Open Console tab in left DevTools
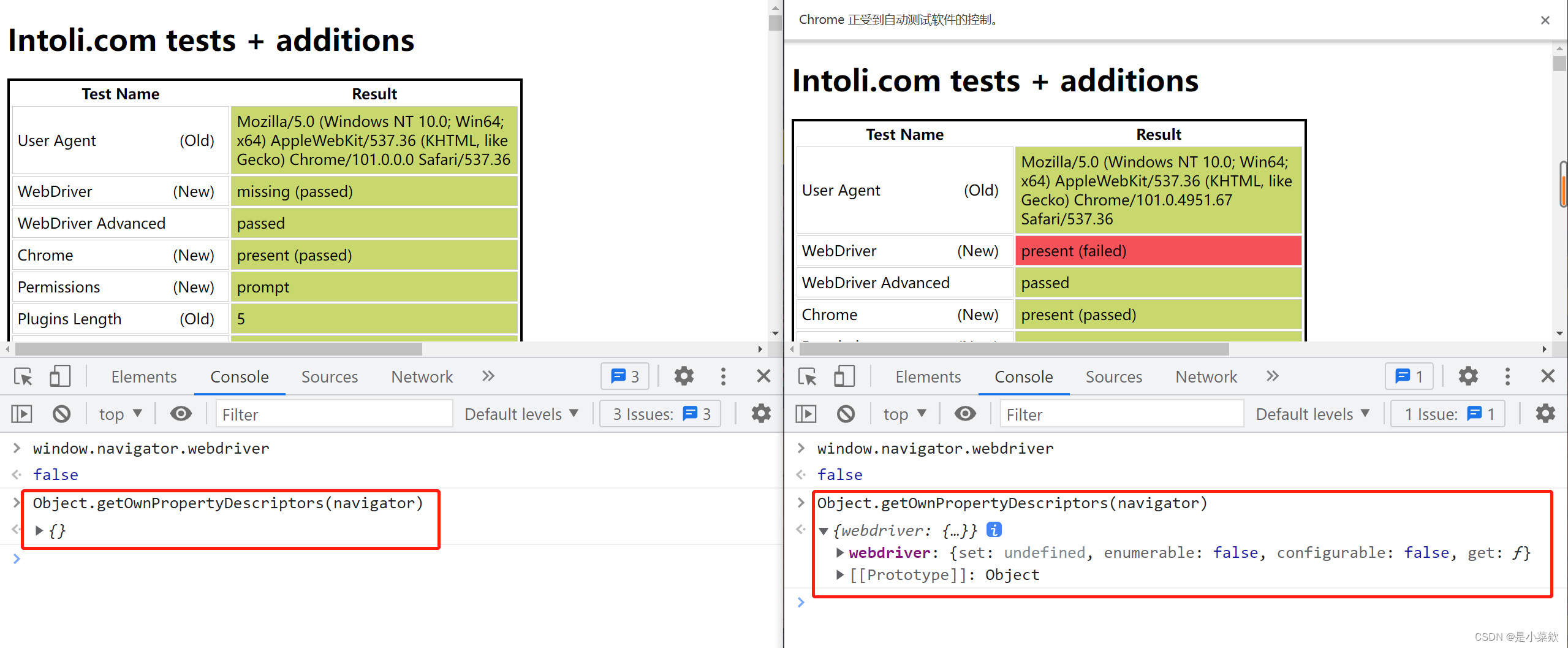This screenshot has width=1568, height=648. click(x=240, y=377)
